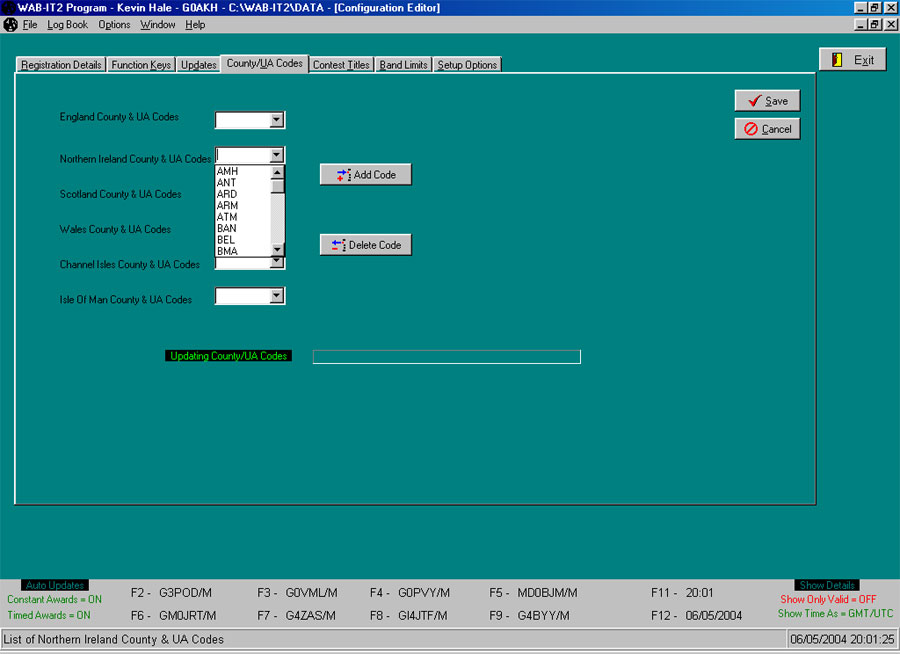Click Delete Code to remove a county code
Image resolution: width=900 pixels, height=654 pixels.
(x=365, y=244)
